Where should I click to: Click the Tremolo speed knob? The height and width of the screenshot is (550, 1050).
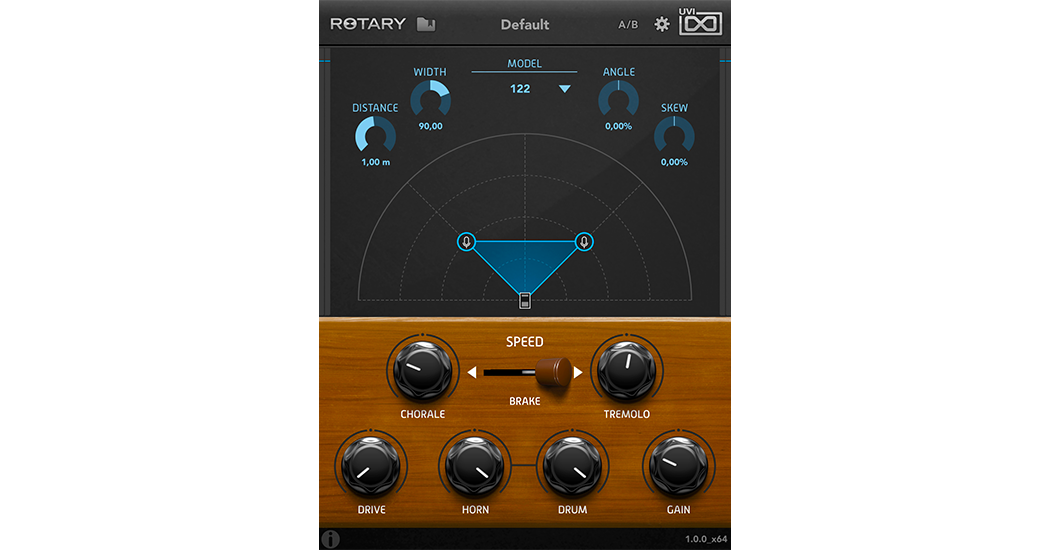point(626,371)
